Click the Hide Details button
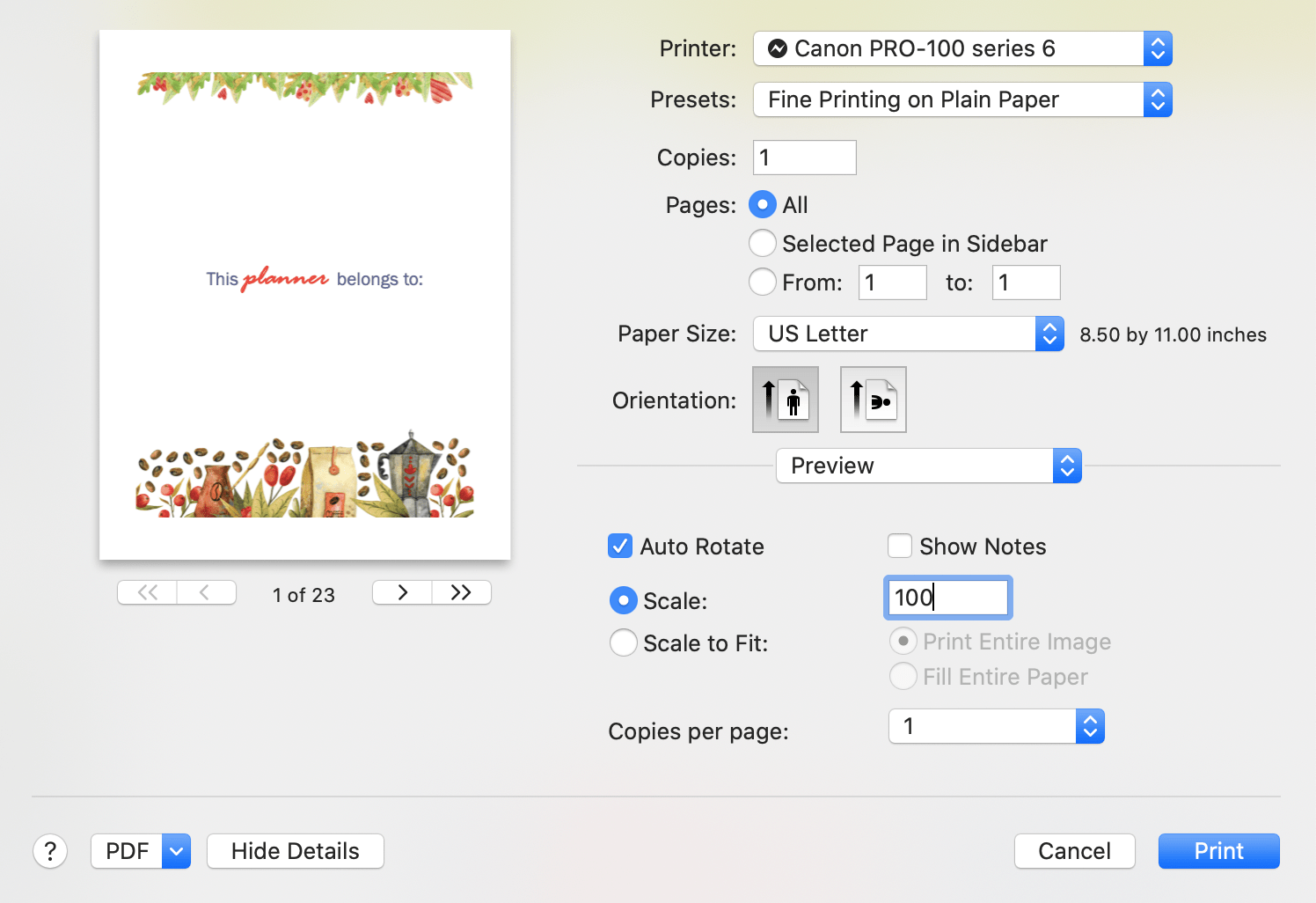This screenshot has width=1316, height=903. pyautogui.click(x=295, y=850)
